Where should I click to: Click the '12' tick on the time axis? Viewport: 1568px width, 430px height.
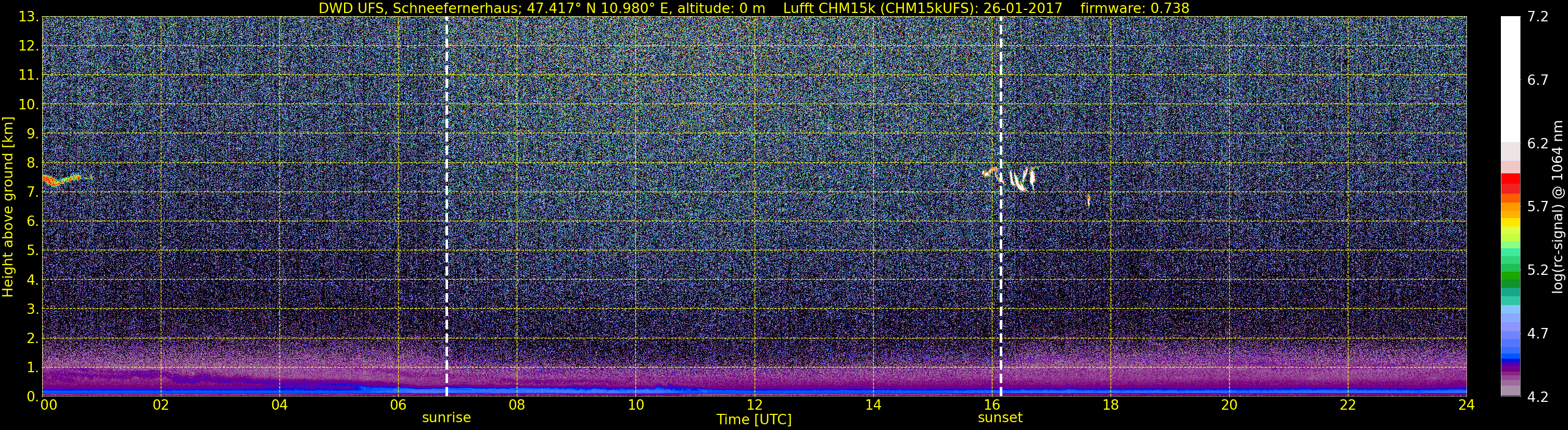[x=754, y=405]
